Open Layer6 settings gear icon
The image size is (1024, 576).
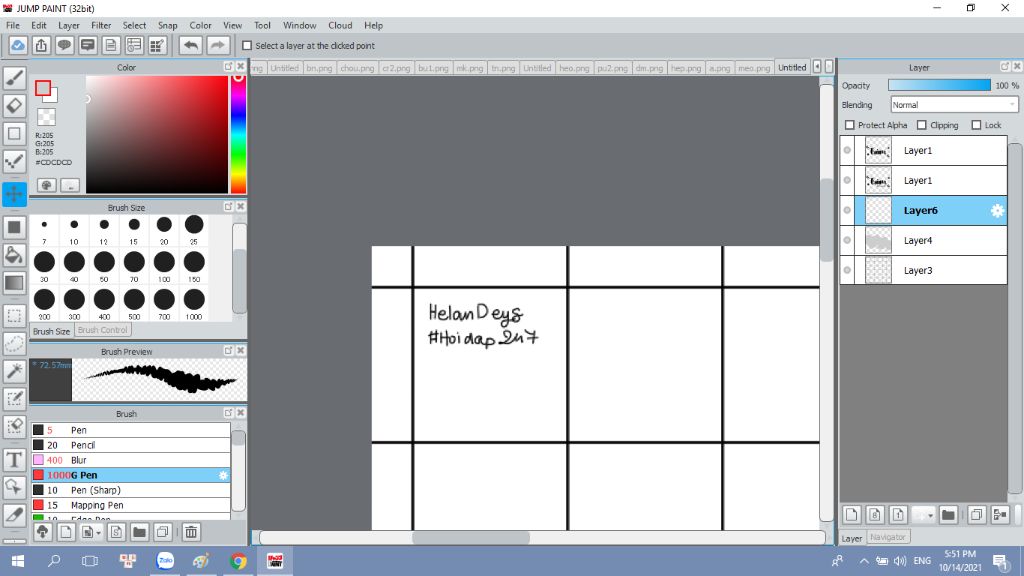pyautogui.click(x=997, y=210)
